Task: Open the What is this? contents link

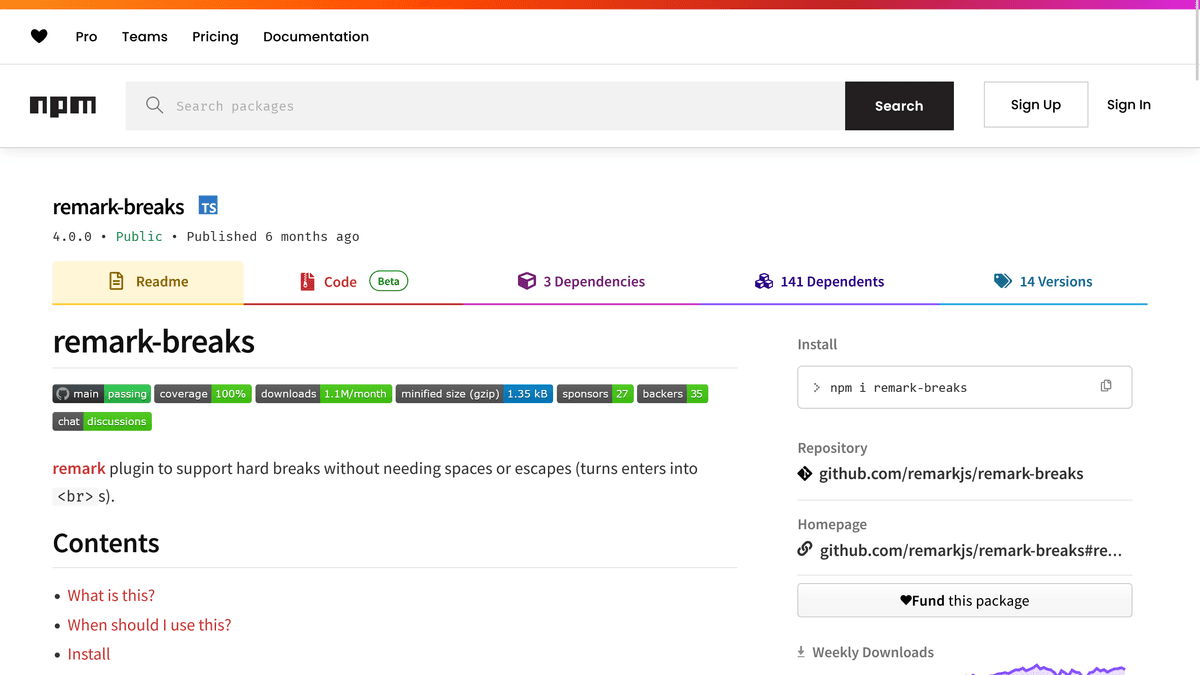Action: click(111, 595)
